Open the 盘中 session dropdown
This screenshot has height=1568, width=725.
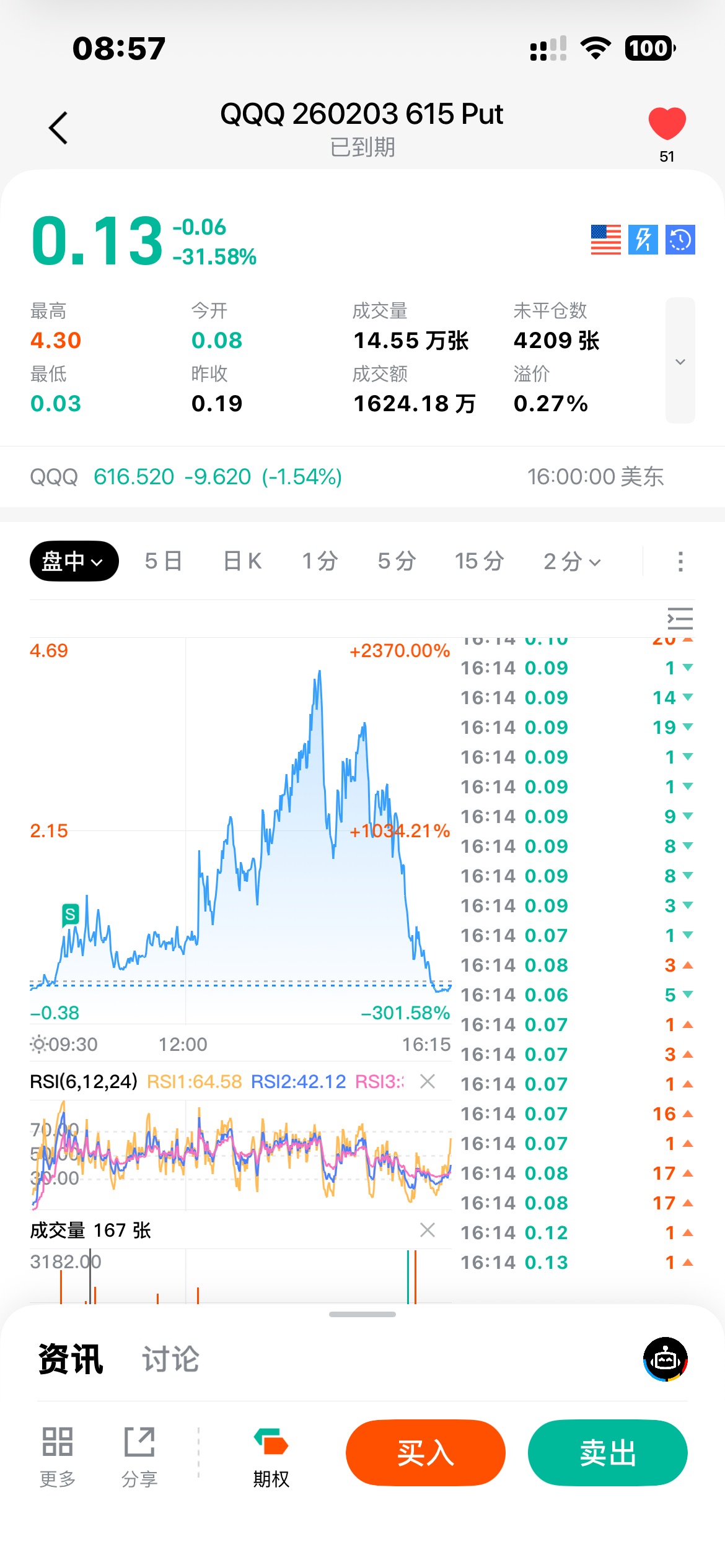(74, 561)
